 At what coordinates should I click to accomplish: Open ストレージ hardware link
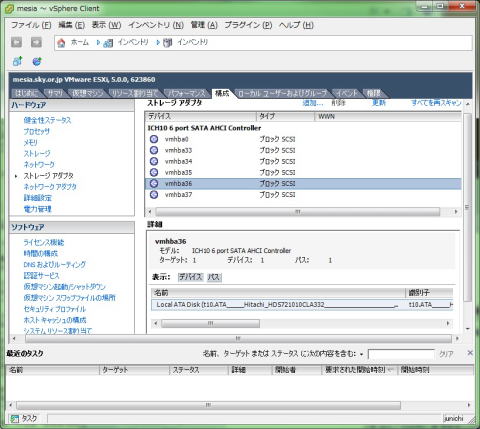point(37,153)
